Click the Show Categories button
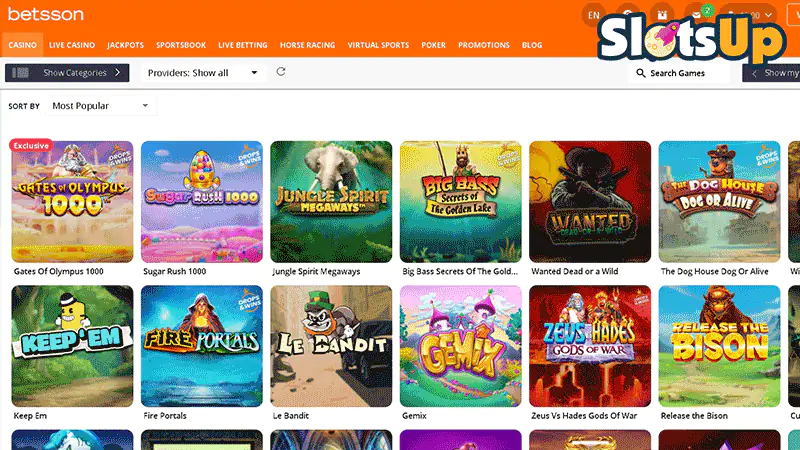 click(x=67, y=73)
